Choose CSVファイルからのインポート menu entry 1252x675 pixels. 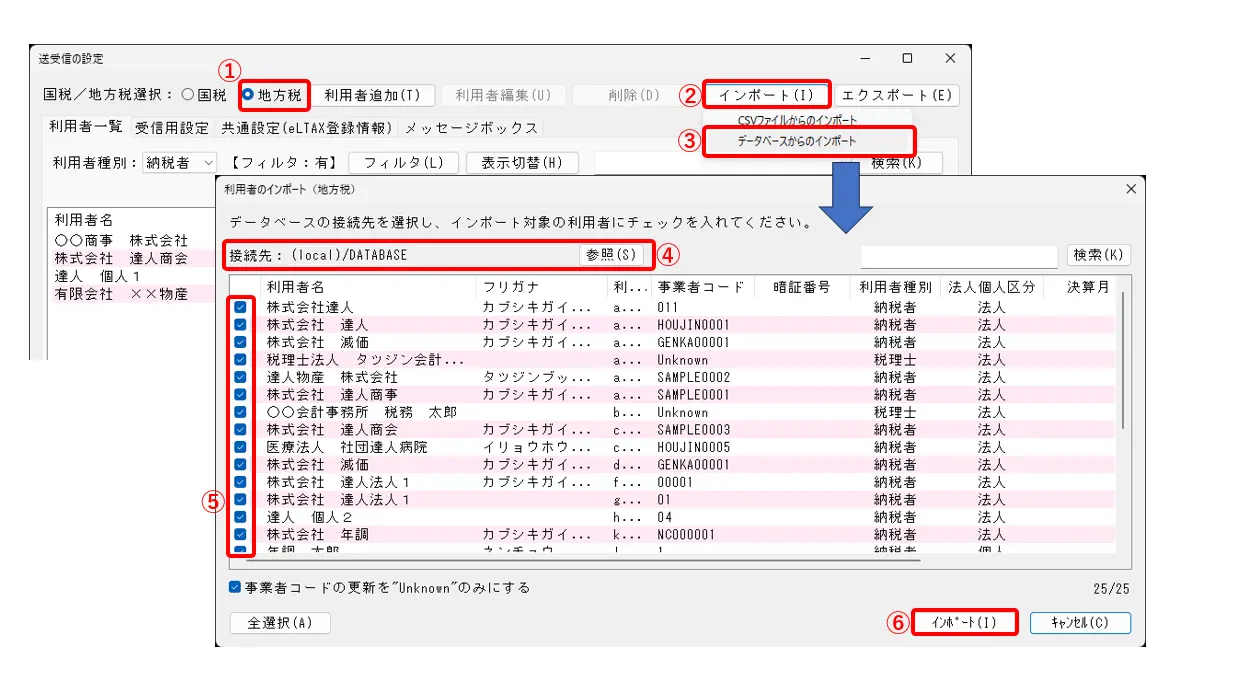797,121
